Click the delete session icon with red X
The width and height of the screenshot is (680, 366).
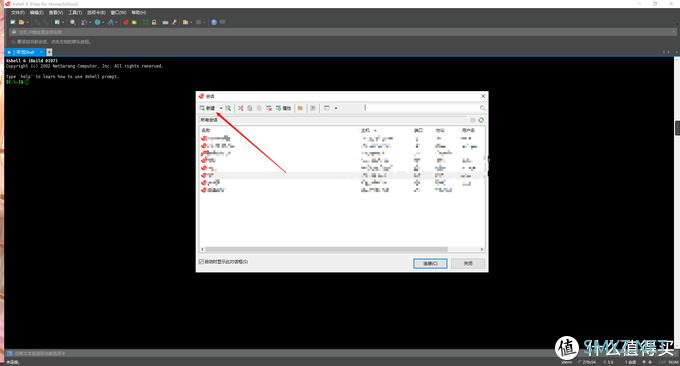pos(269,108)
